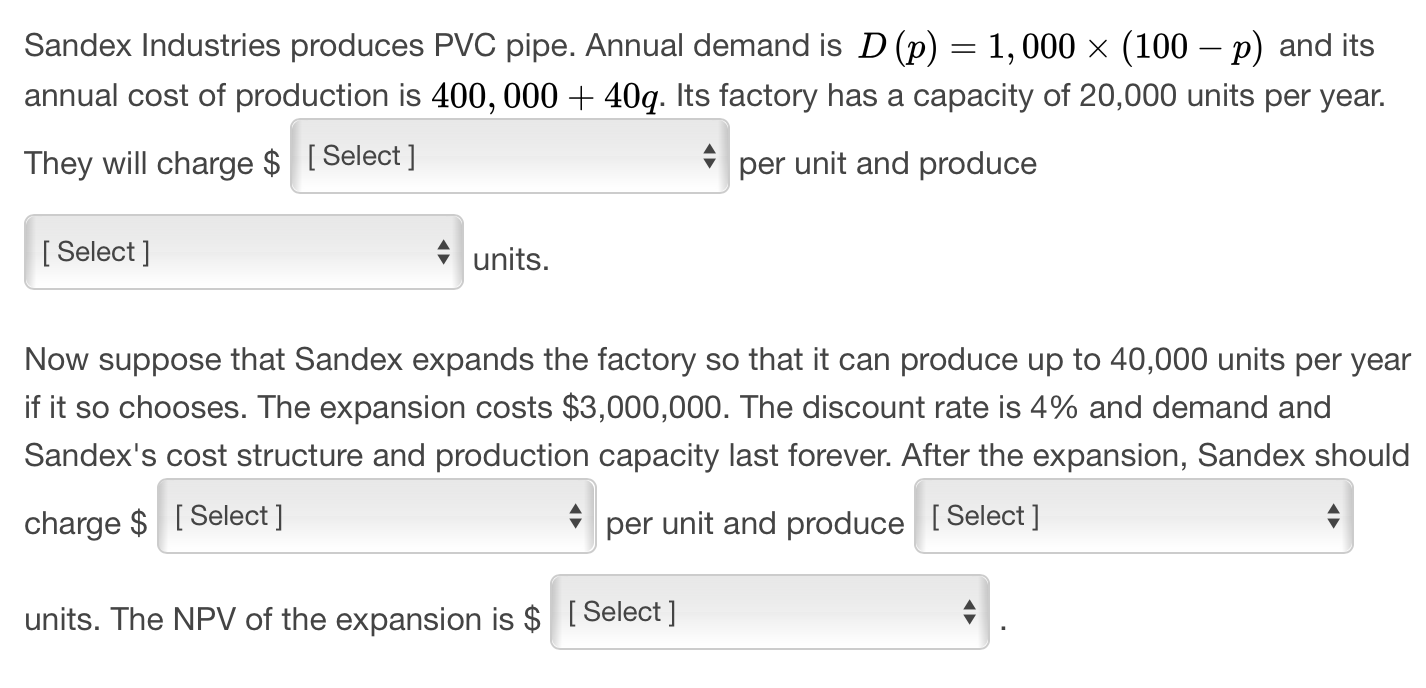Open the post-expansion production quantity dropdown
This screenshot has width=1426, height=688.
tap(1132, 515)
